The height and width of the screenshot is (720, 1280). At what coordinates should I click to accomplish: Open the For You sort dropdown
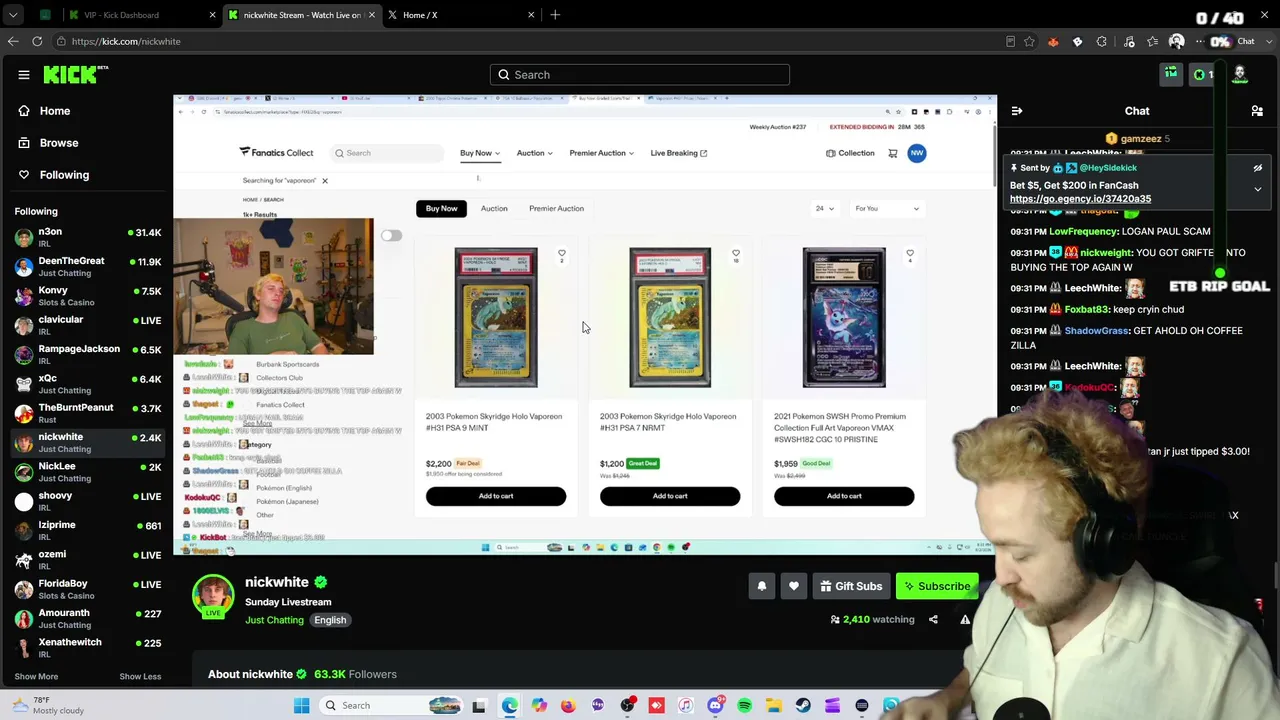[x=886, y=209]
